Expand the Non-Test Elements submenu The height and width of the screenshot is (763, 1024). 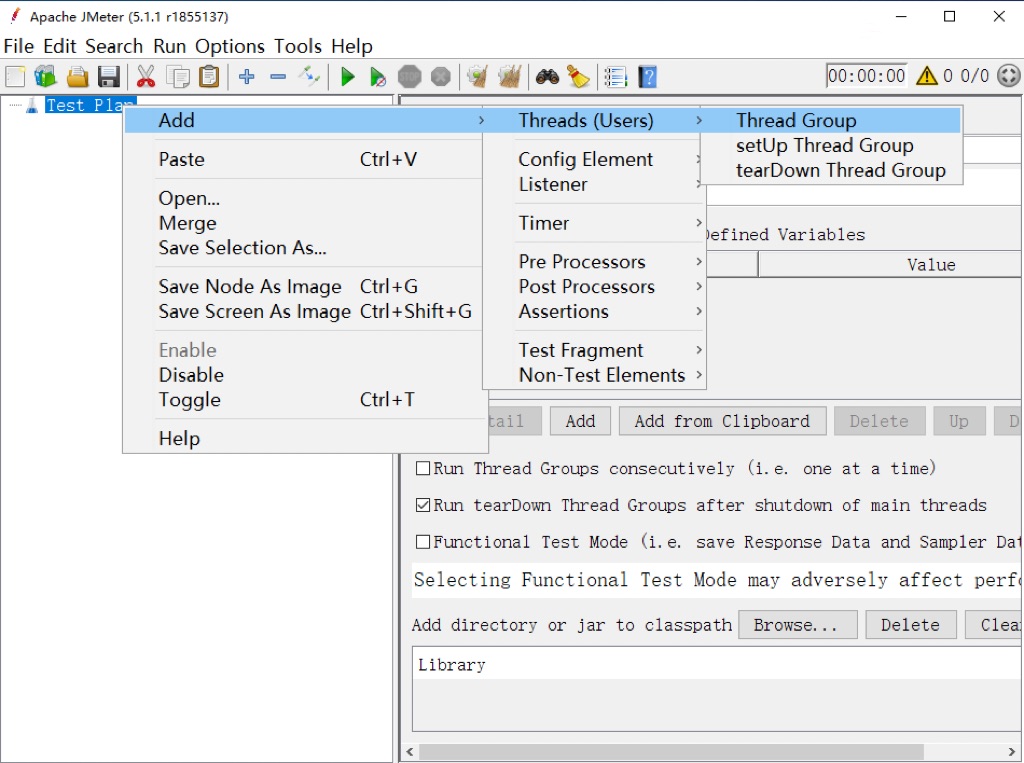click(594, 375)
